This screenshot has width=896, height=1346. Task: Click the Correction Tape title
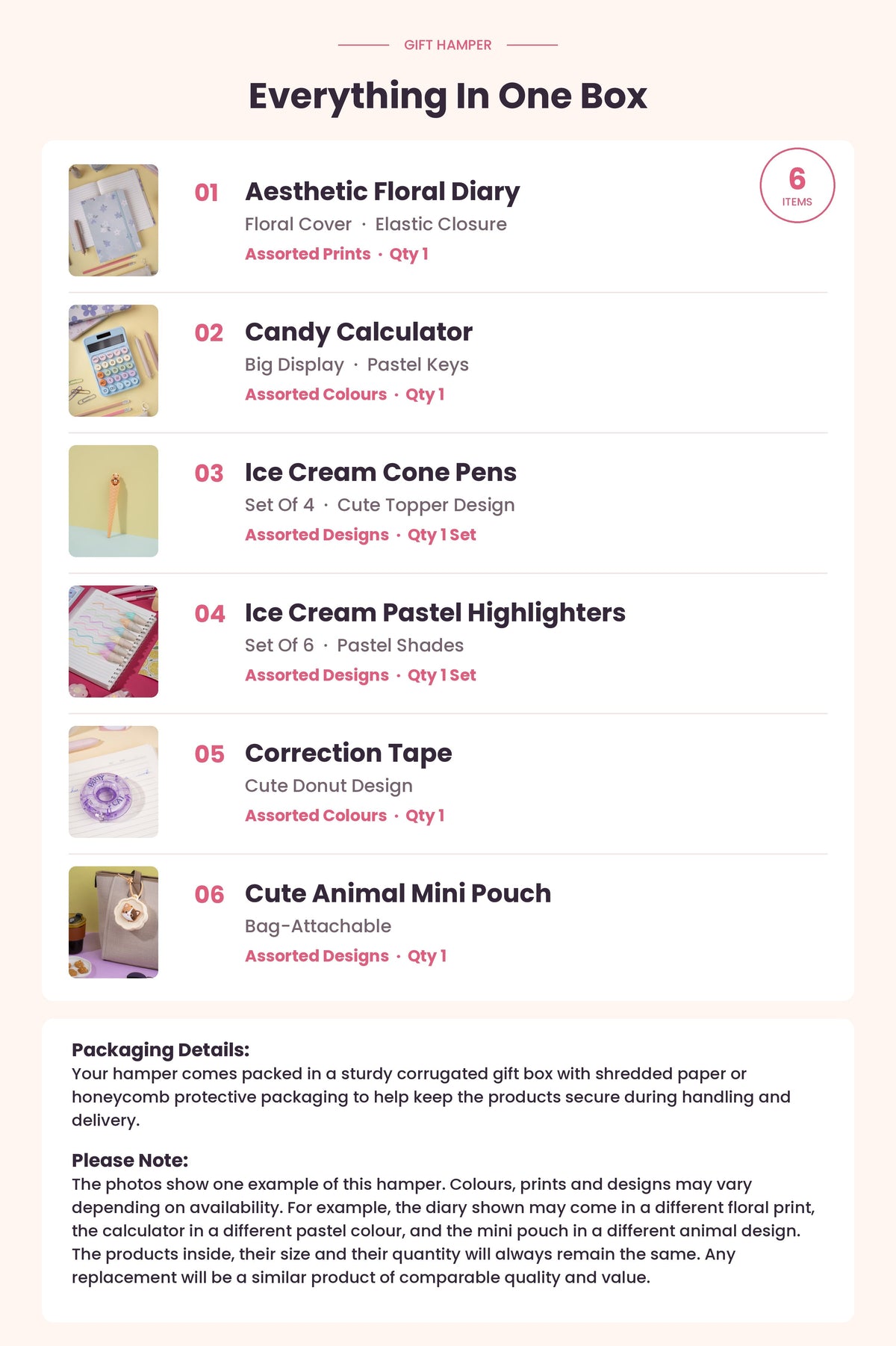click(x=349, y=754)
